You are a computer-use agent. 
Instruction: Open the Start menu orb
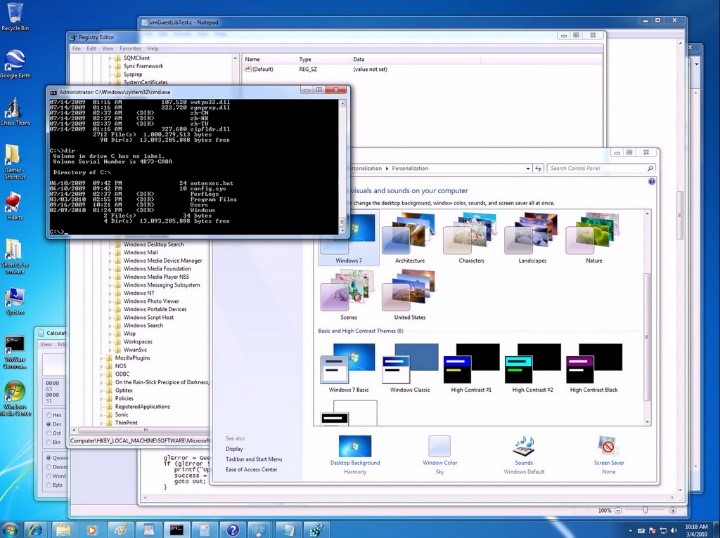pos(10,529)
